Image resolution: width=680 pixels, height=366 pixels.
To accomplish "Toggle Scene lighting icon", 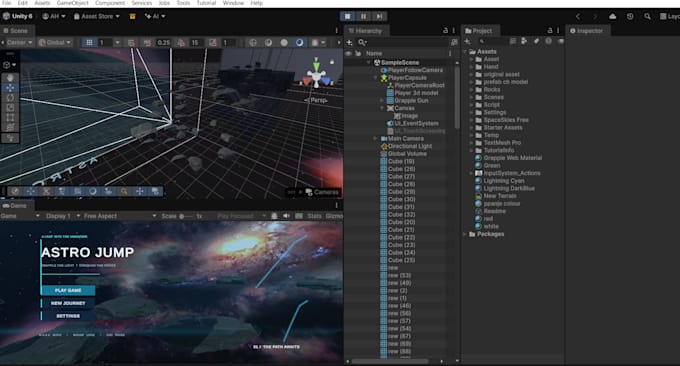I will [x=268, y=42].
